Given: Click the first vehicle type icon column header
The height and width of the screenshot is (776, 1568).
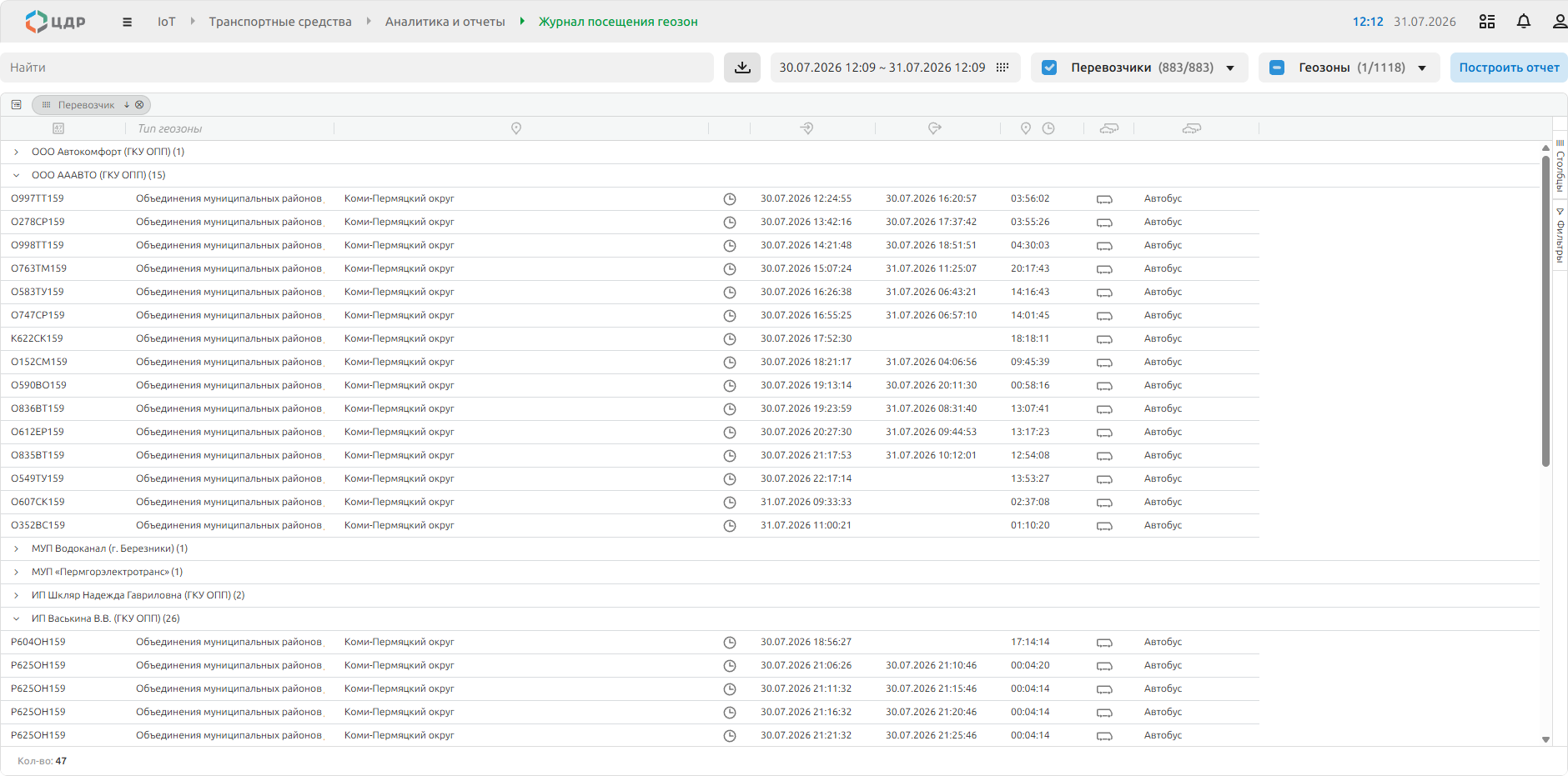Looking at the screenshot, I should click(1109, 128).
